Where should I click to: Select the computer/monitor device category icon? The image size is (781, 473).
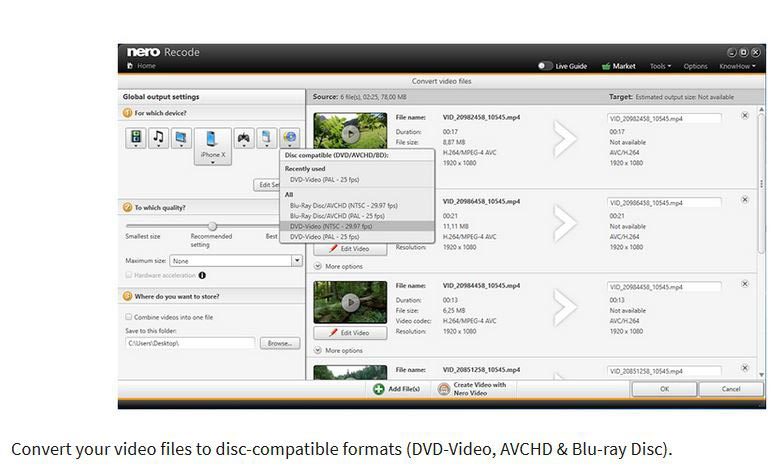[x=181, y=138]
